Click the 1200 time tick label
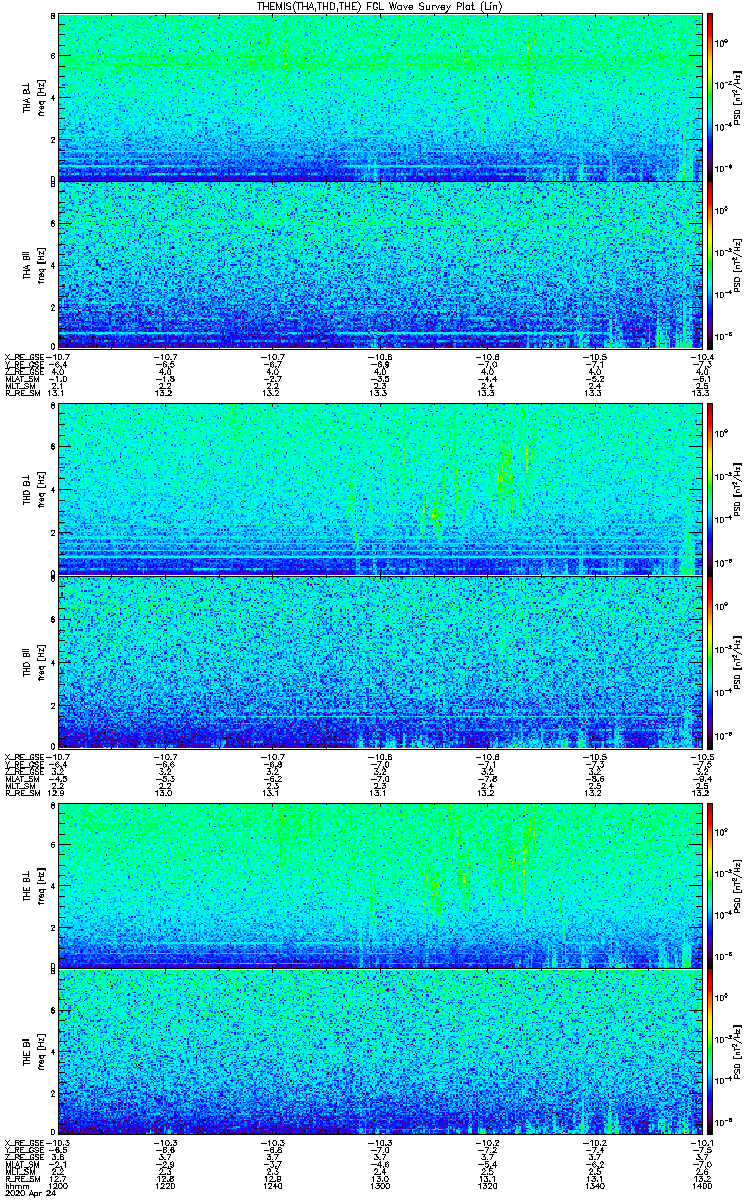The image size is (750, 1200). (x=59, y=1184)
